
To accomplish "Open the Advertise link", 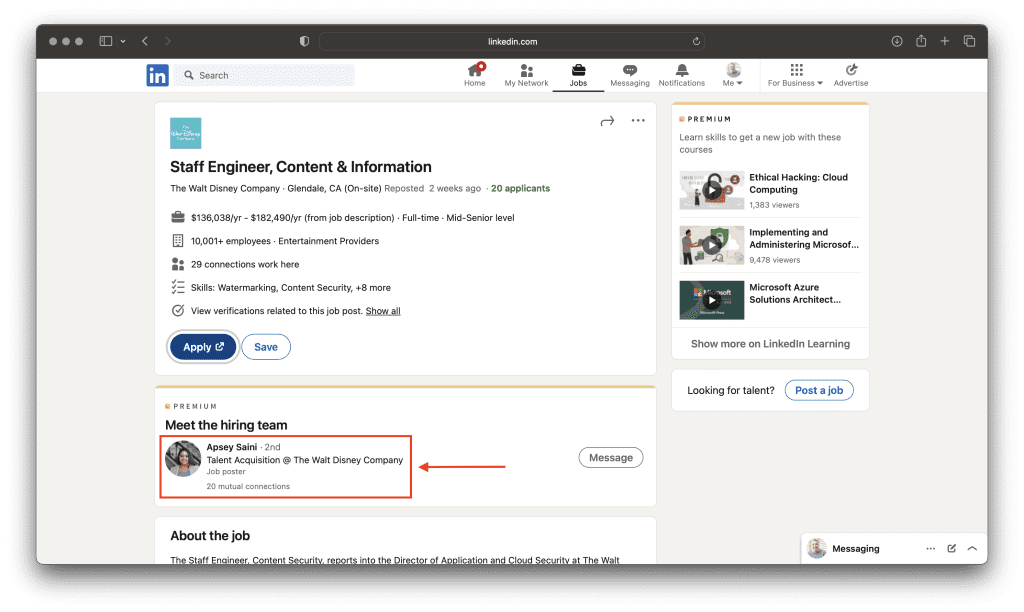I will [851, 75].
